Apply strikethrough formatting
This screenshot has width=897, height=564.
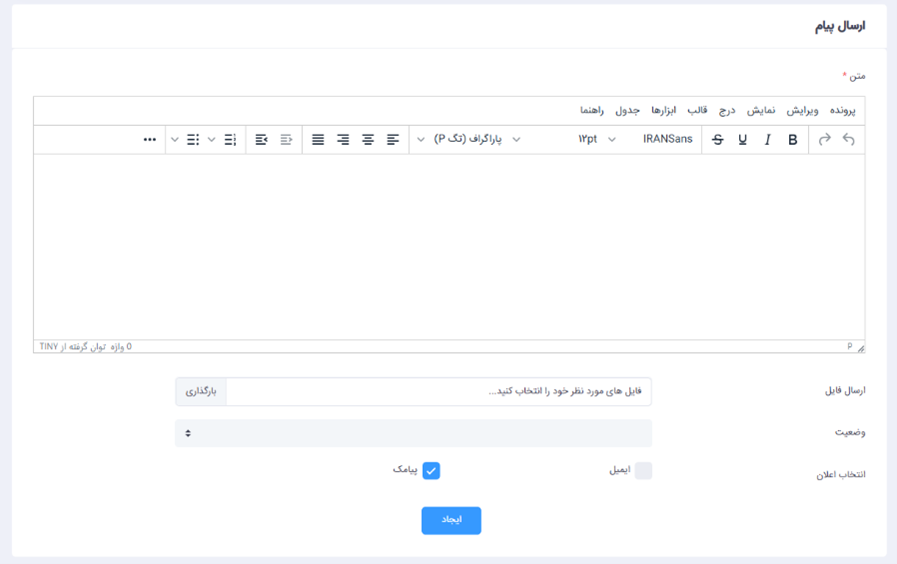[x=717, y=140]
